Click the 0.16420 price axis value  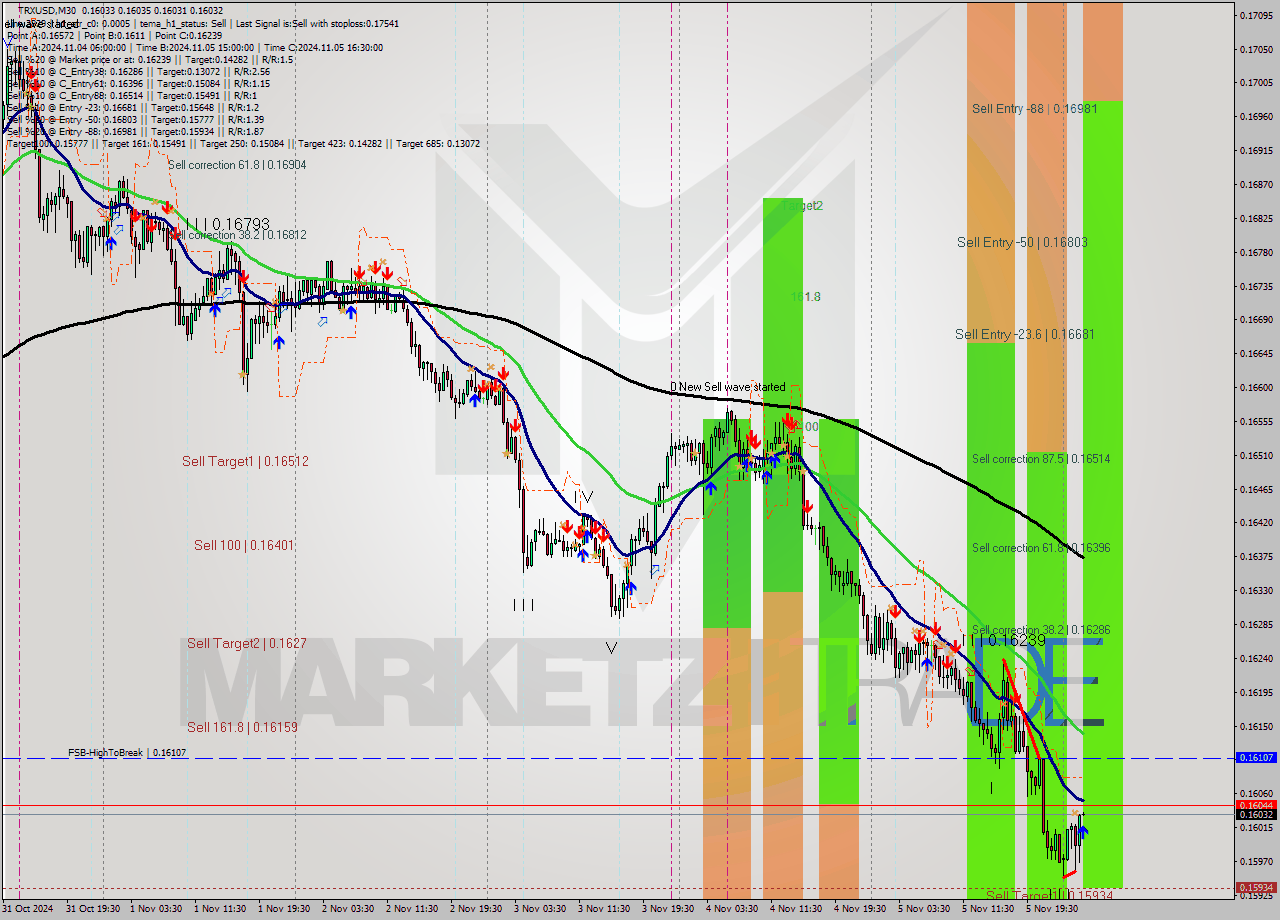(1255, 523)
